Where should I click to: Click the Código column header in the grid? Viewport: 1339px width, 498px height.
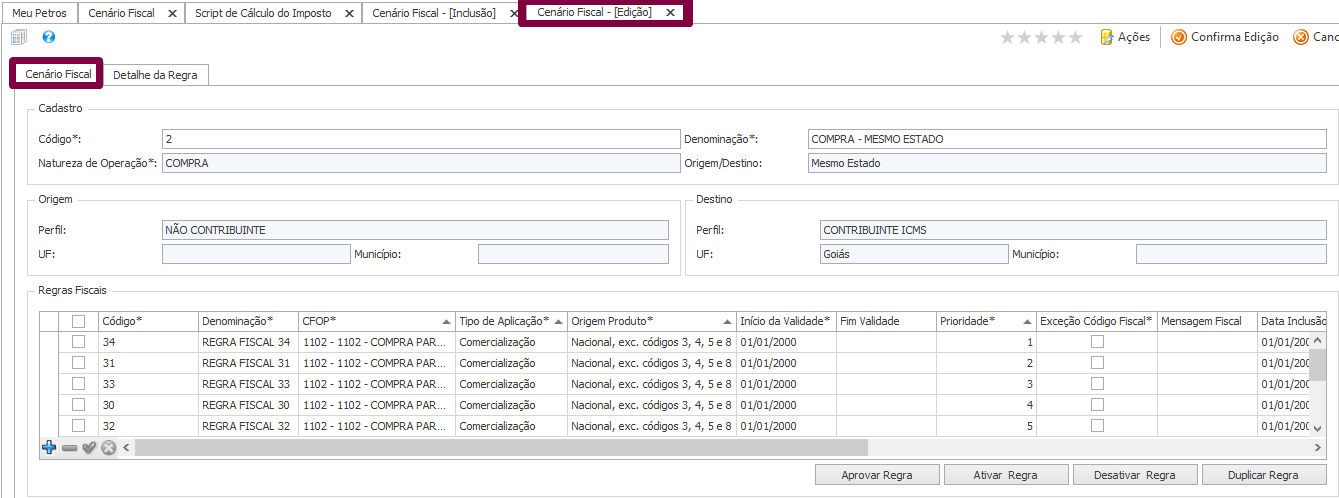(148, 321)
